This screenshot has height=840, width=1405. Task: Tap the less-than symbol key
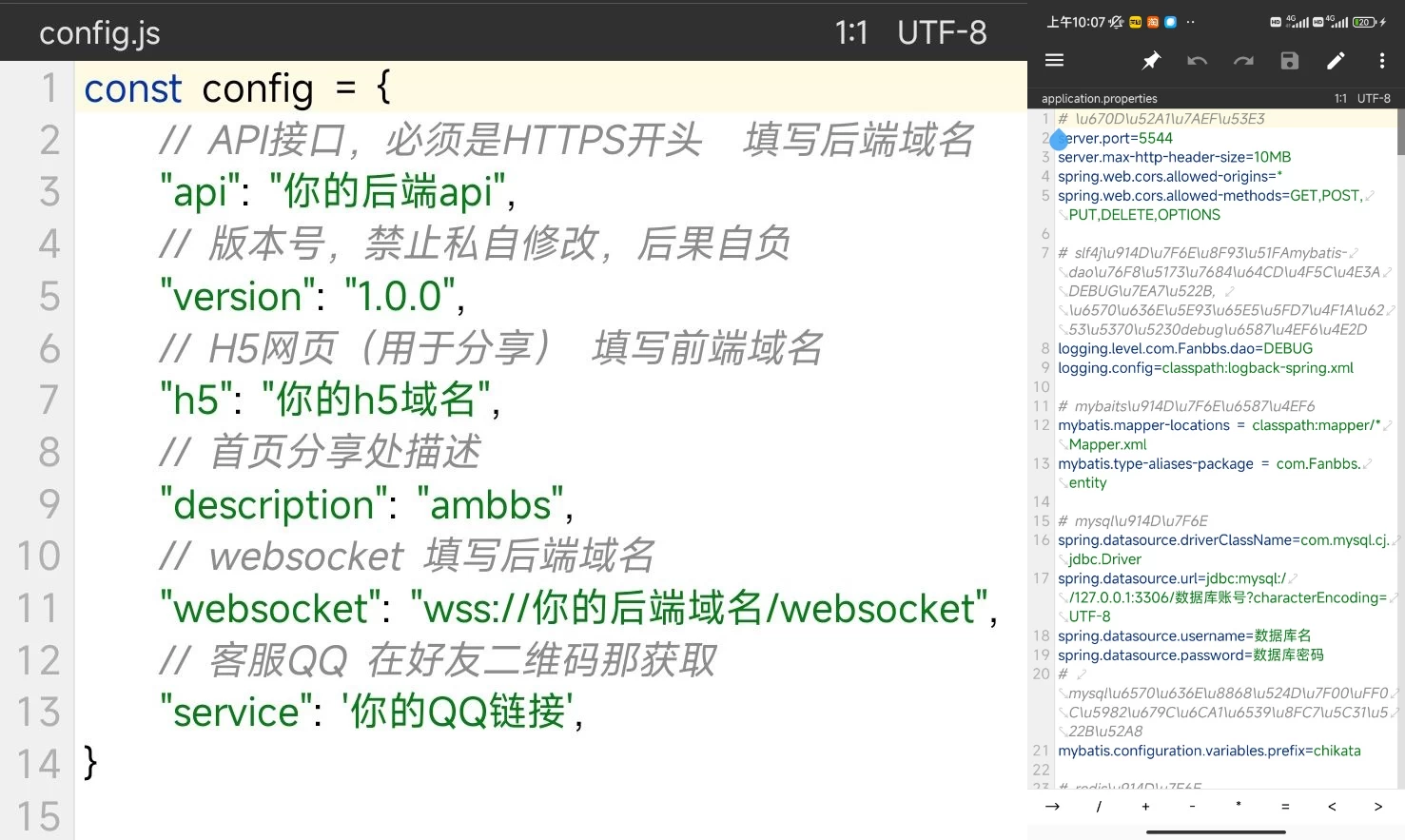click(x=1332, y=807)
